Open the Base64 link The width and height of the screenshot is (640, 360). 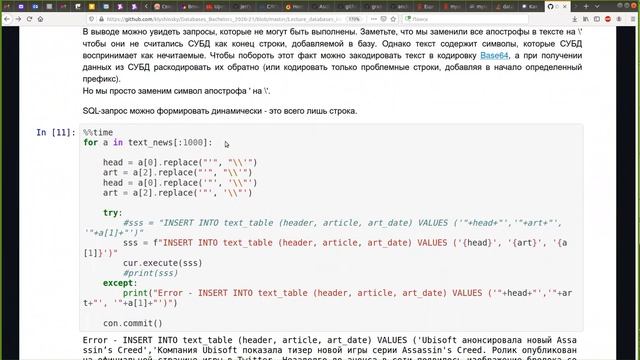click(x=494, y=56)
